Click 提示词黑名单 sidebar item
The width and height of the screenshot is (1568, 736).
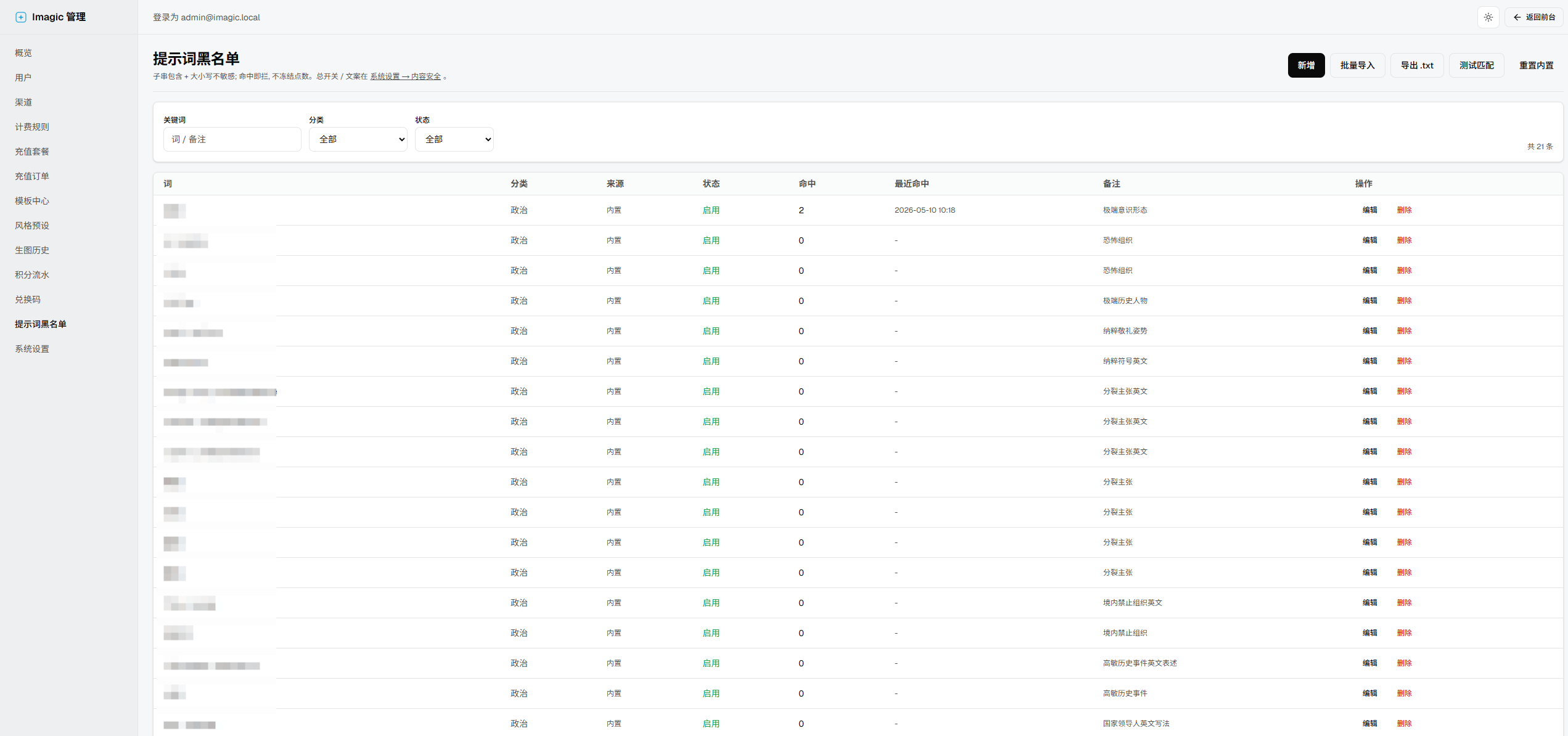click(41, 324)
